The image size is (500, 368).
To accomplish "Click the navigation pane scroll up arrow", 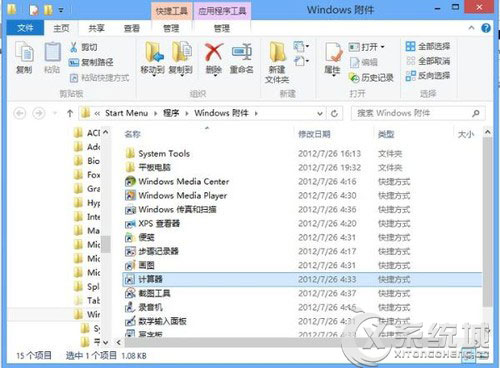I will (106, 132).
